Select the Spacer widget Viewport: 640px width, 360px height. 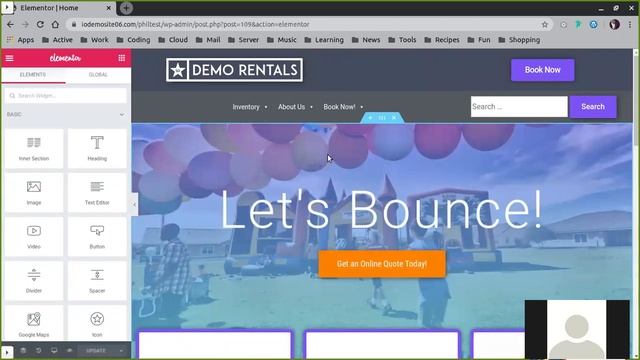pos(97,281)
